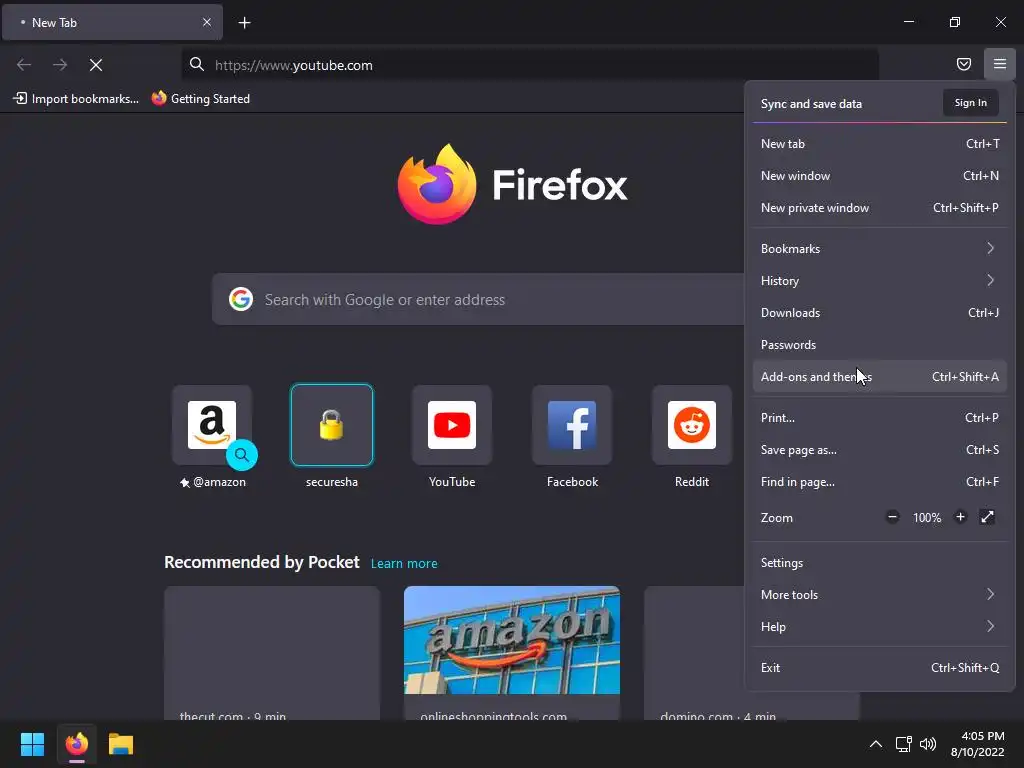Select Find in page... option
Screen dimensions: 1024x768
click(x=879, y=481)
